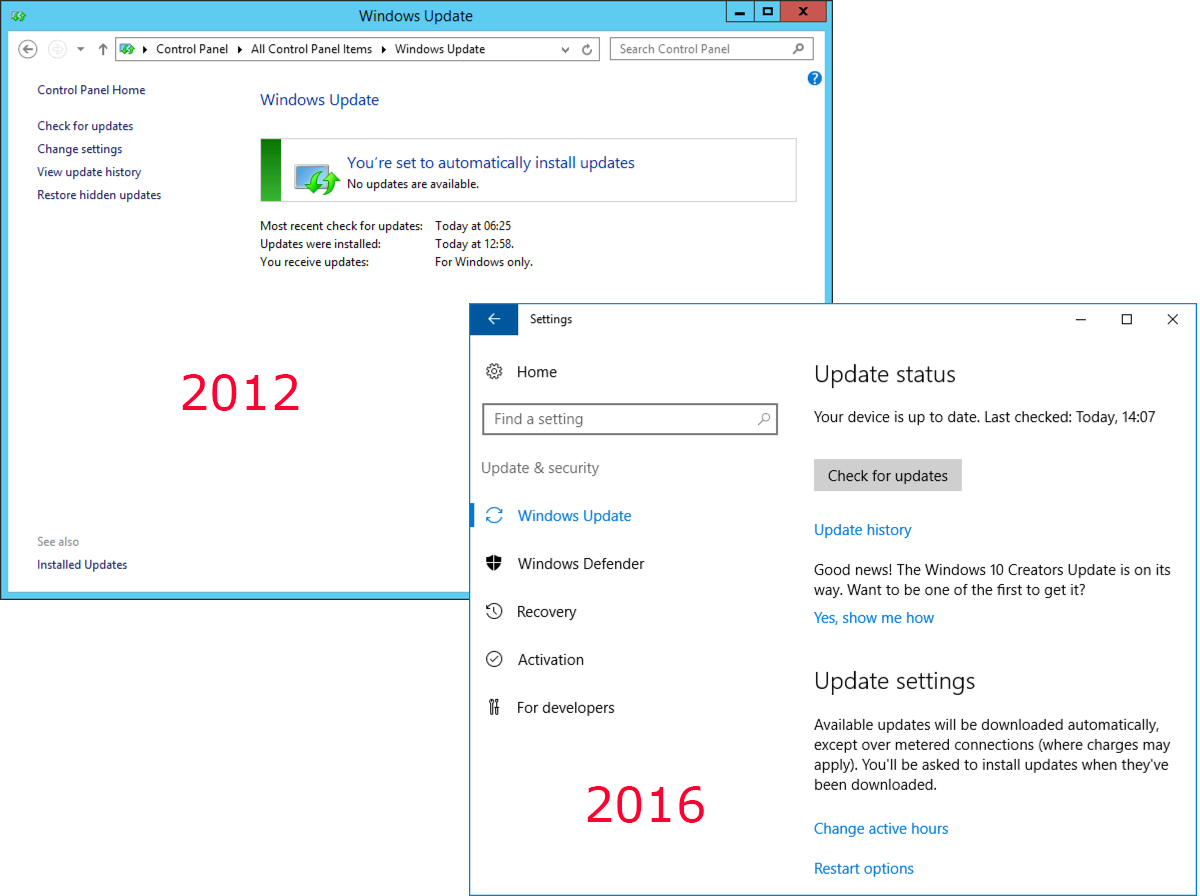Click the blue Windows Update heading in Control Panel
This screenshot has height=896, width=1200.
pos(319,100)
